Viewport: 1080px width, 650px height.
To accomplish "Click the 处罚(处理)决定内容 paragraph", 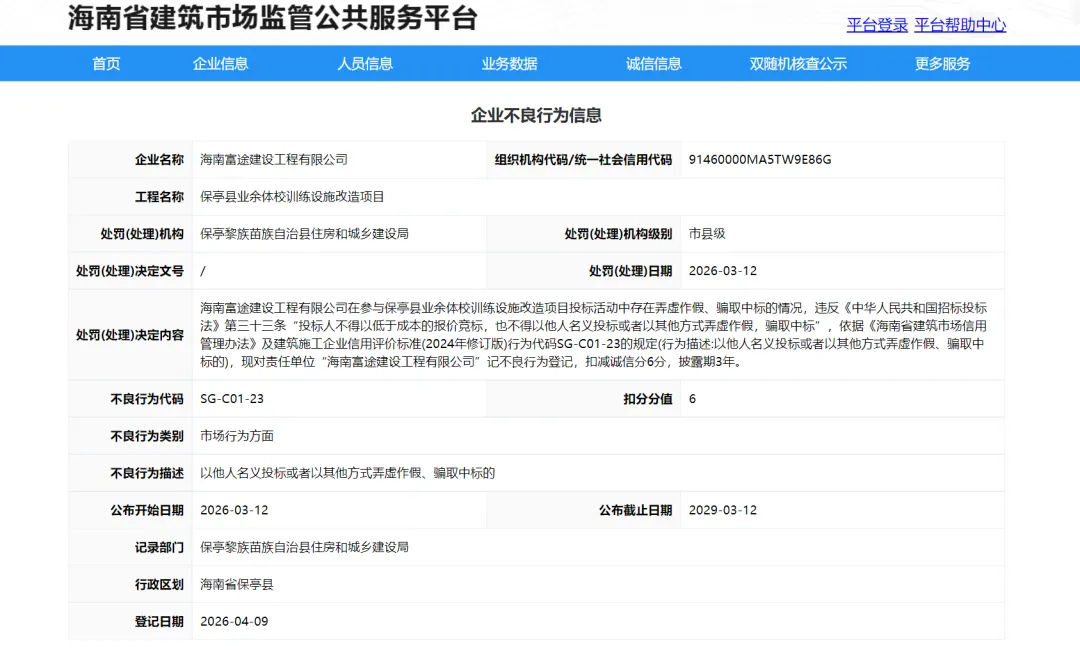I will pos(594,335).
